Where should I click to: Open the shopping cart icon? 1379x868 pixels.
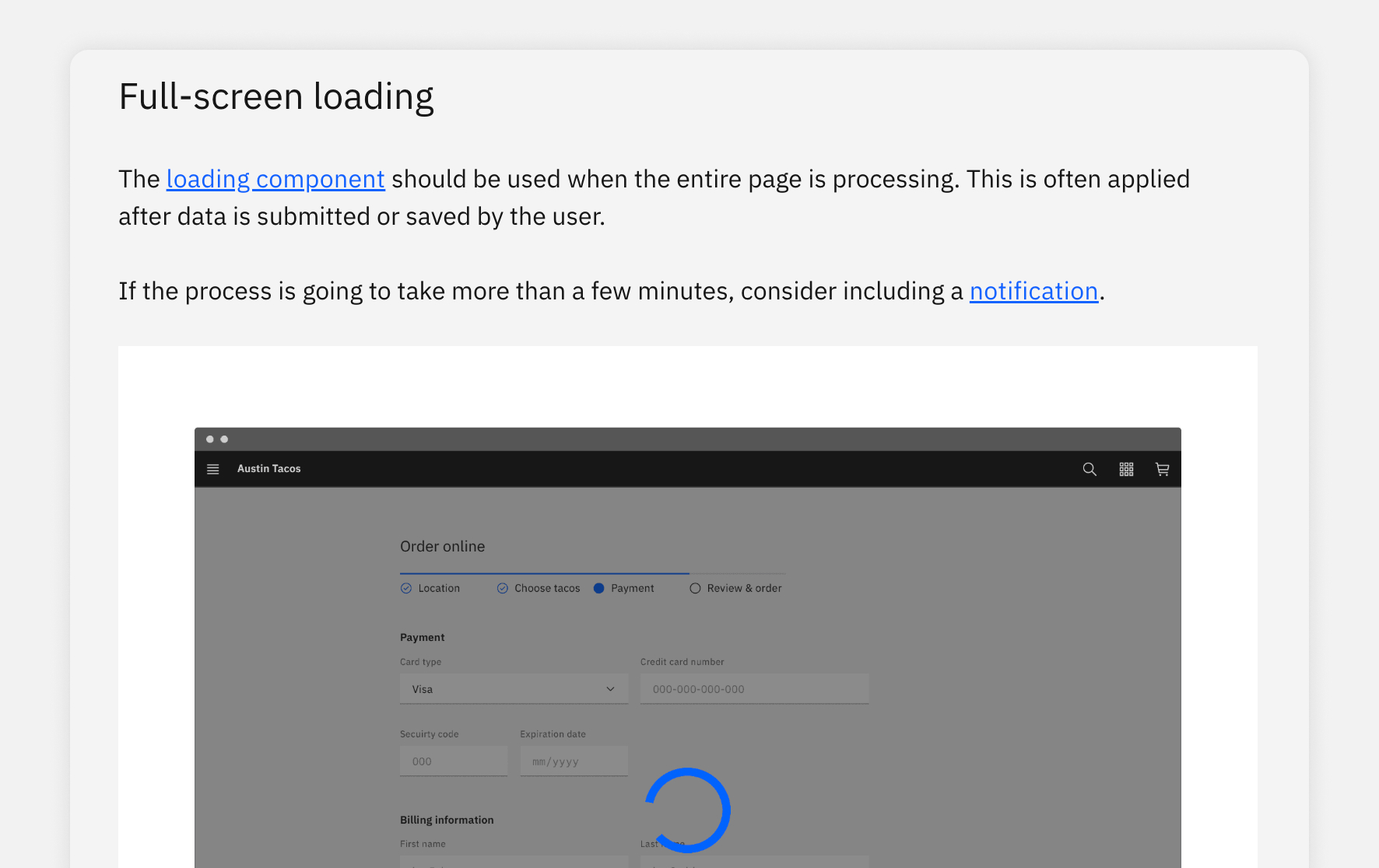[x=1162, y=469]
